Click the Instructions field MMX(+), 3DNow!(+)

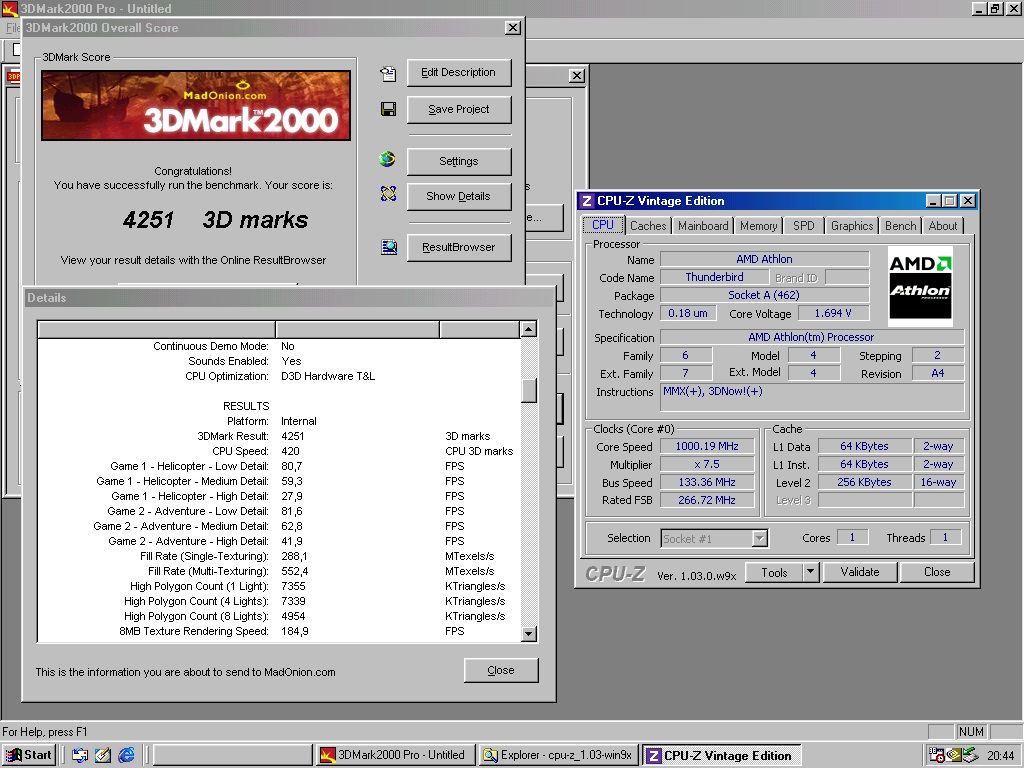[812, 397]
